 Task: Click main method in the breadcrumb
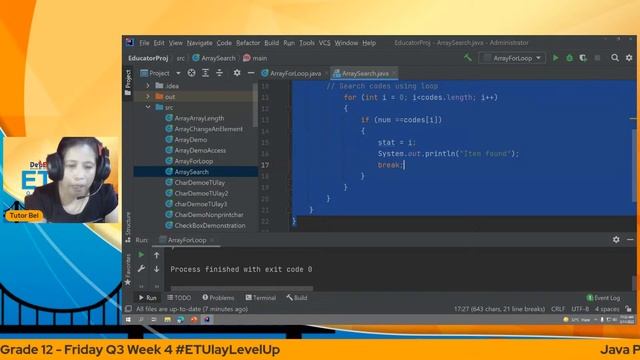pos(255,58)
